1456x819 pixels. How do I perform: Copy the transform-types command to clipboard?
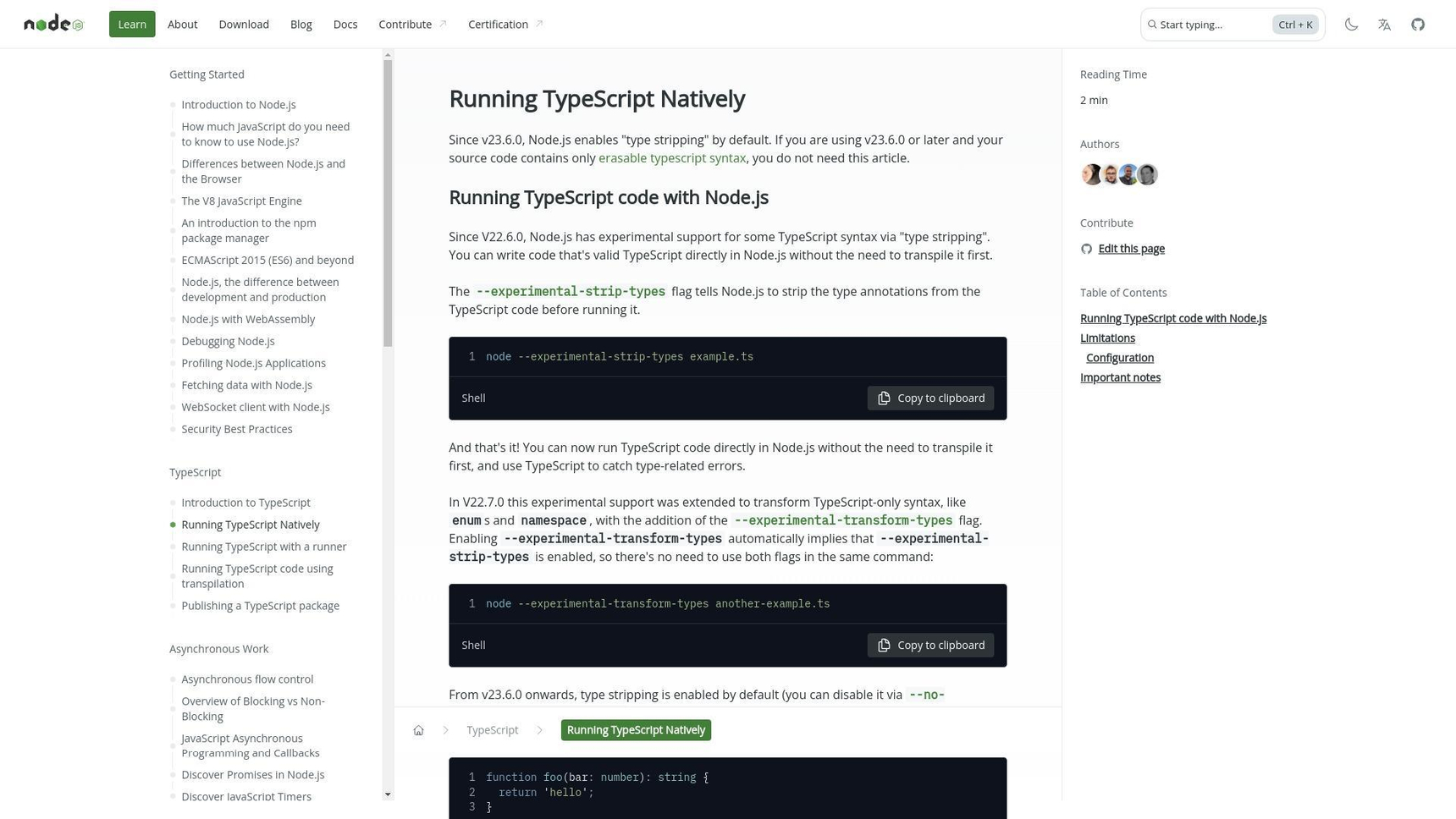[x=930, y=645]
